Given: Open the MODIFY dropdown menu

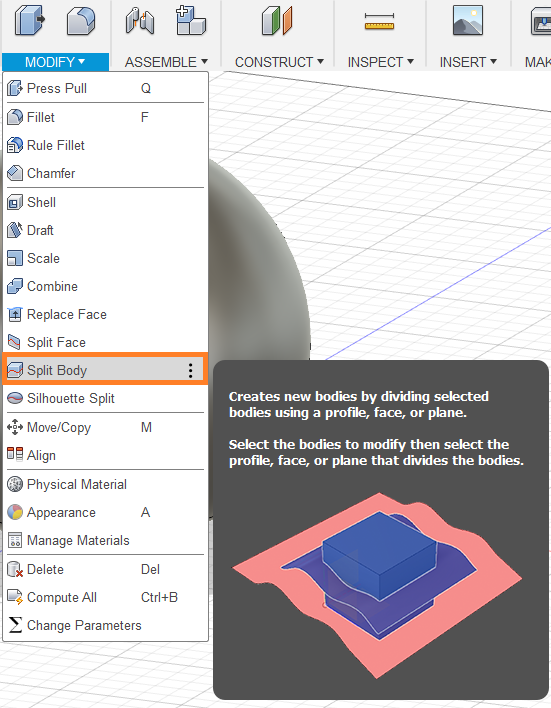Looking at the screenshot, I should [x=55, y=62].
